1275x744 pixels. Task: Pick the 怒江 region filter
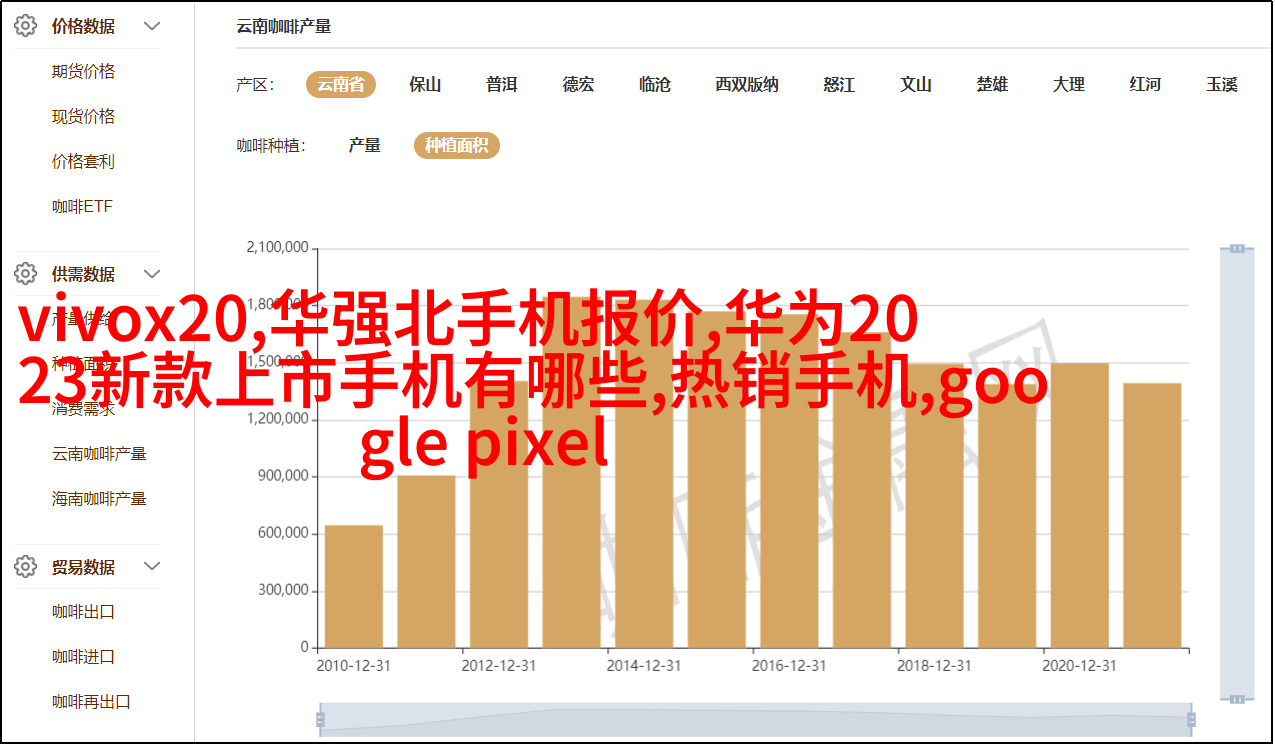point(839,85)
